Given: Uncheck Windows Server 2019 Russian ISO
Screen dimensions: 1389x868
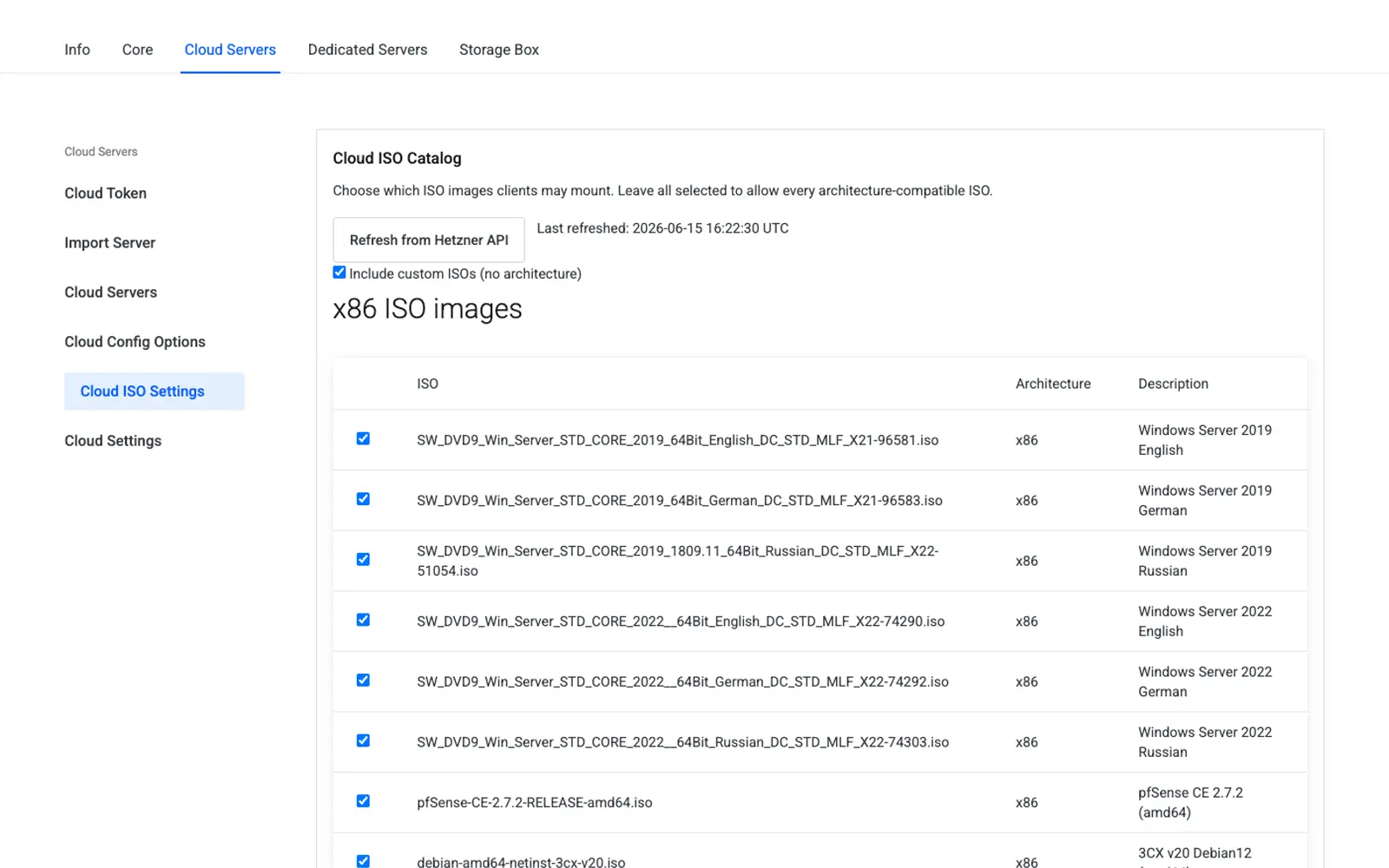Looking at the screenshot, I should click(x=363, y=559).
